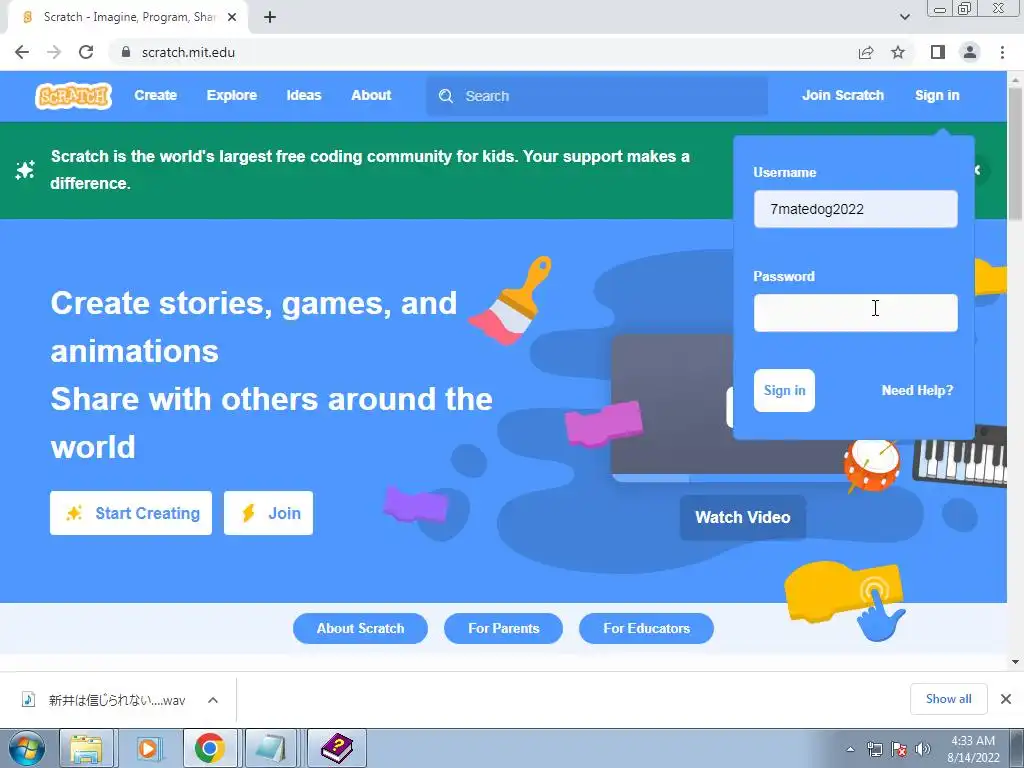Click the page vertical scrollbar thumb
Viewport: 1024px width, 768px height.
[x=1016, y=153]
